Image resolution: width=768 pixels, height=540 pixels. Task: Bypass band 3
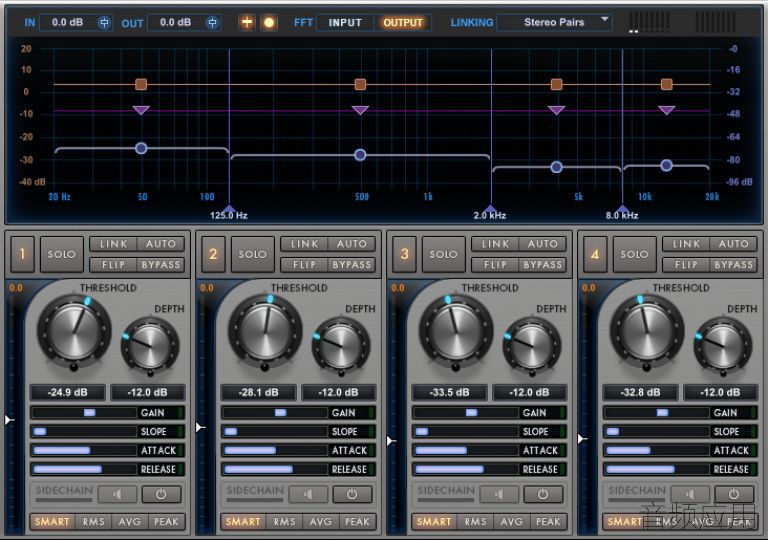click(543, 265)
